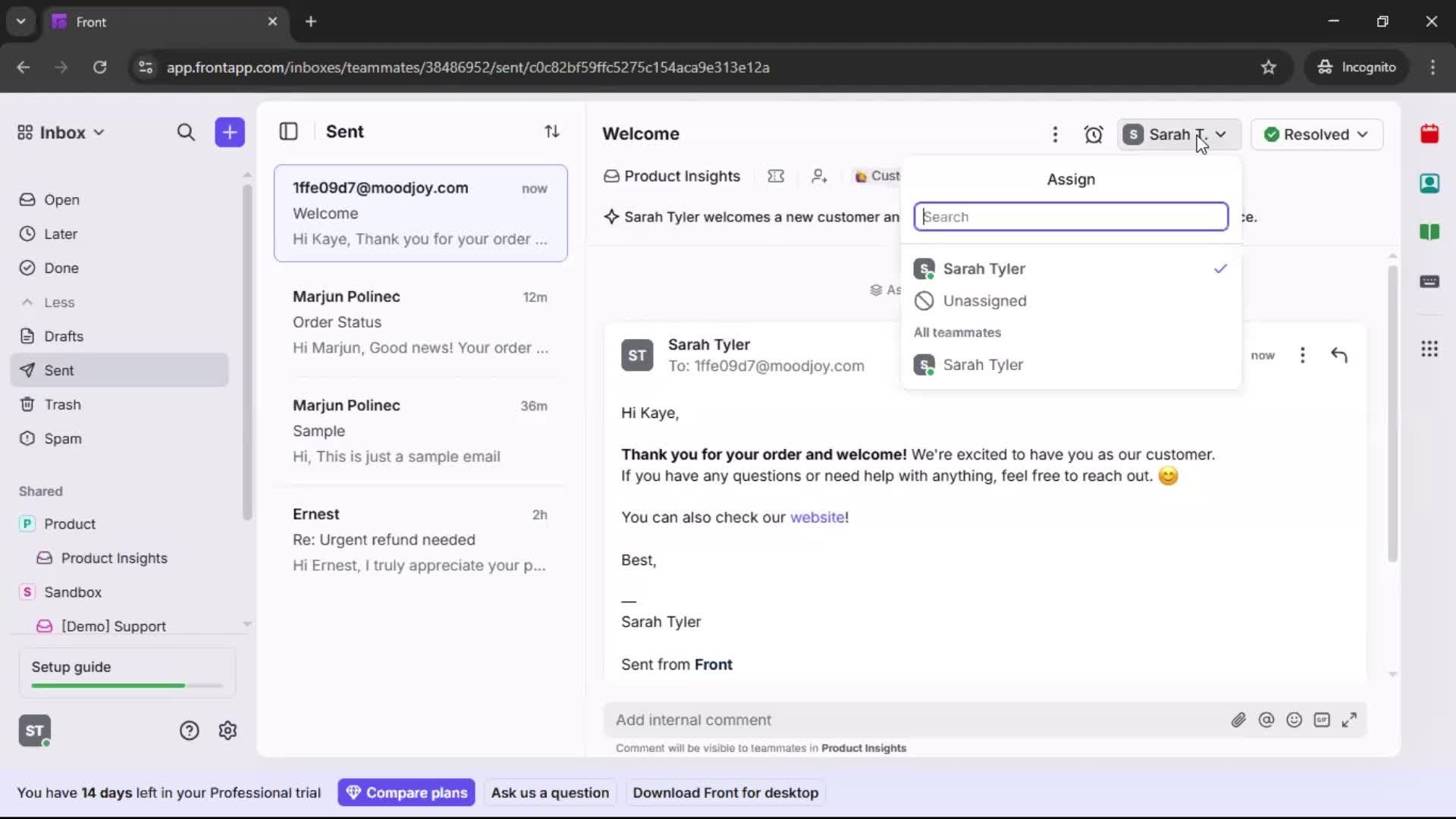
Task: Open the snooze (reminder) icon on the conversation
Action: tap(1094, 134)
